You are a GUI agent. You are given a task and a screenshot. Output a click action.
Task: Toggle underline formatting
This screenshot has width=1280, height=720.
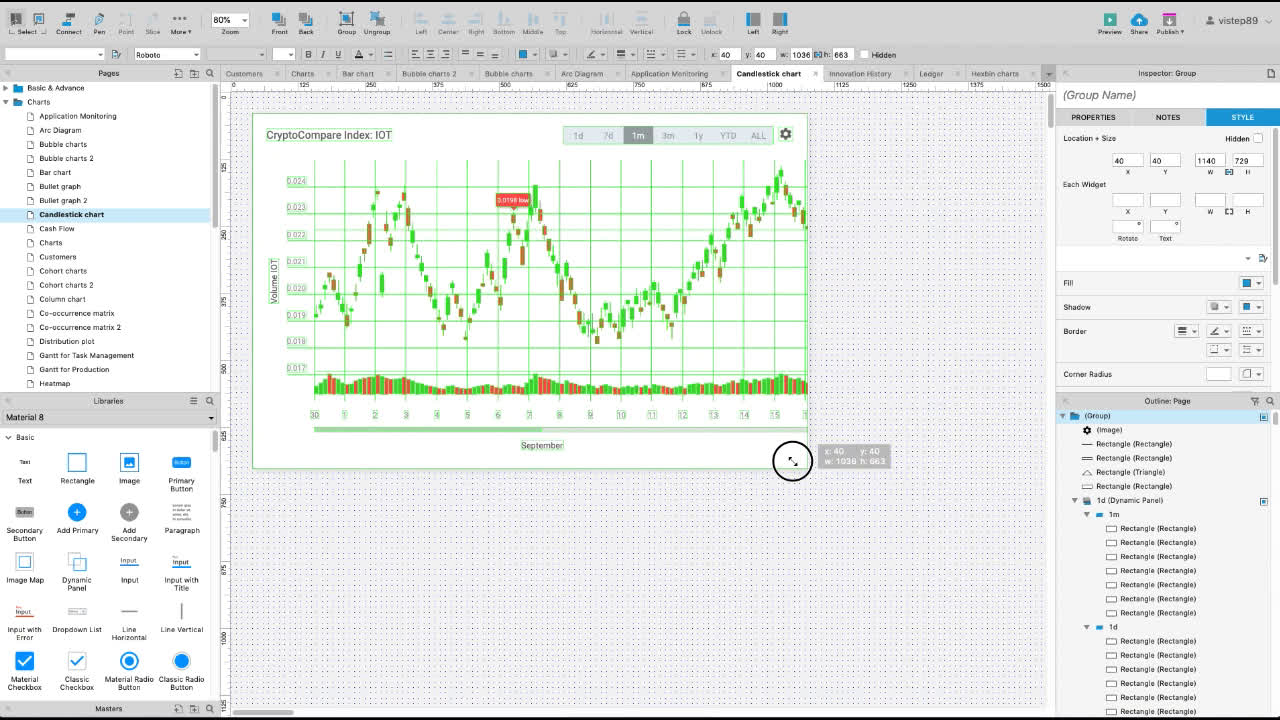338,55
